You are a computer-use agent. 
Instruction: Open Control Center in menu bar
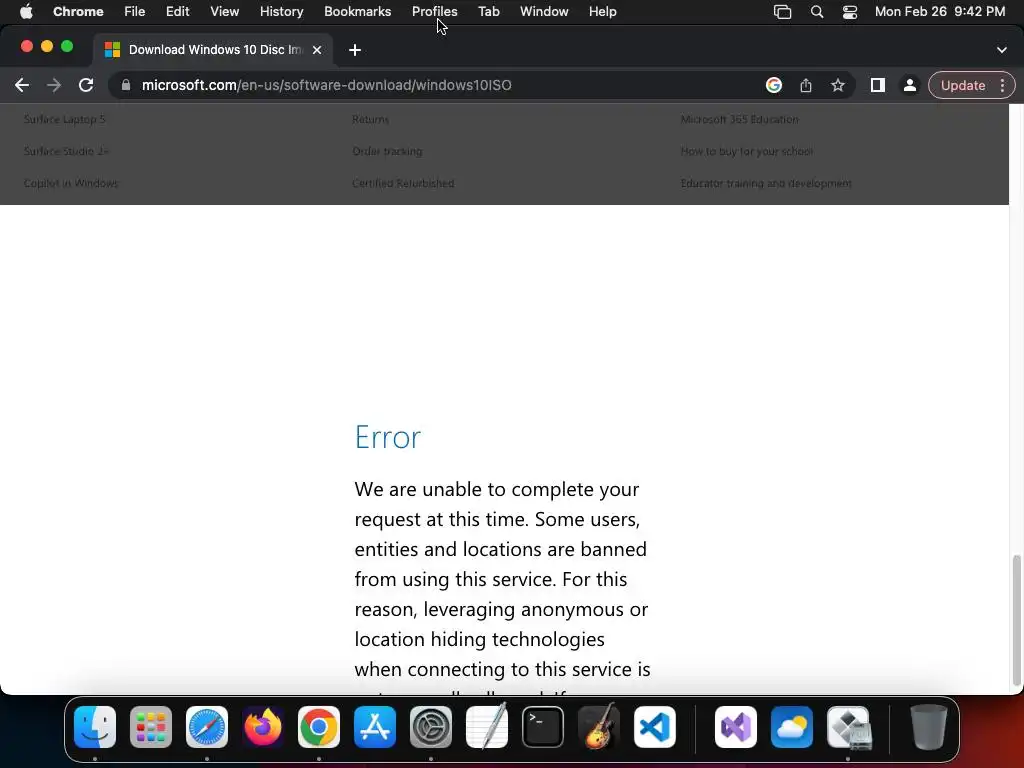coord(850,12)
